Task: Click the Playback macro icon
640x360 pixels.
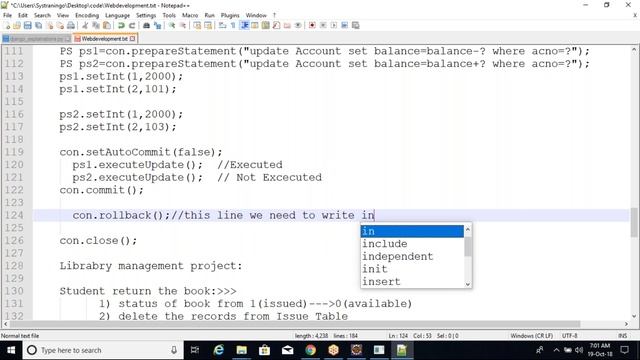Action: point(334,25)
